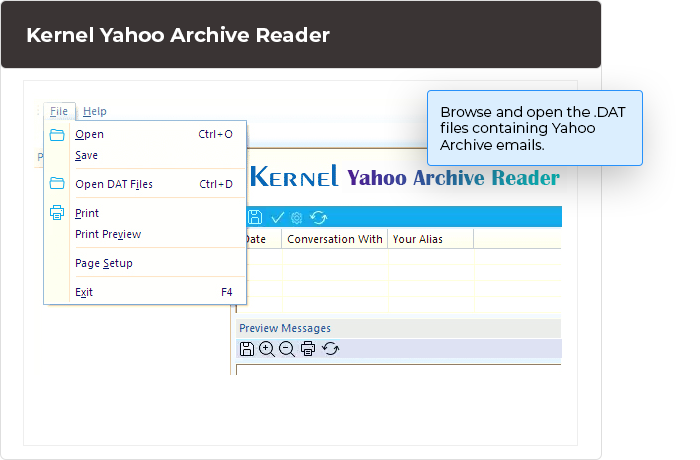Click the printer icon beside Print
This screenshot has height=460, width=700.
tap(57, 213)
